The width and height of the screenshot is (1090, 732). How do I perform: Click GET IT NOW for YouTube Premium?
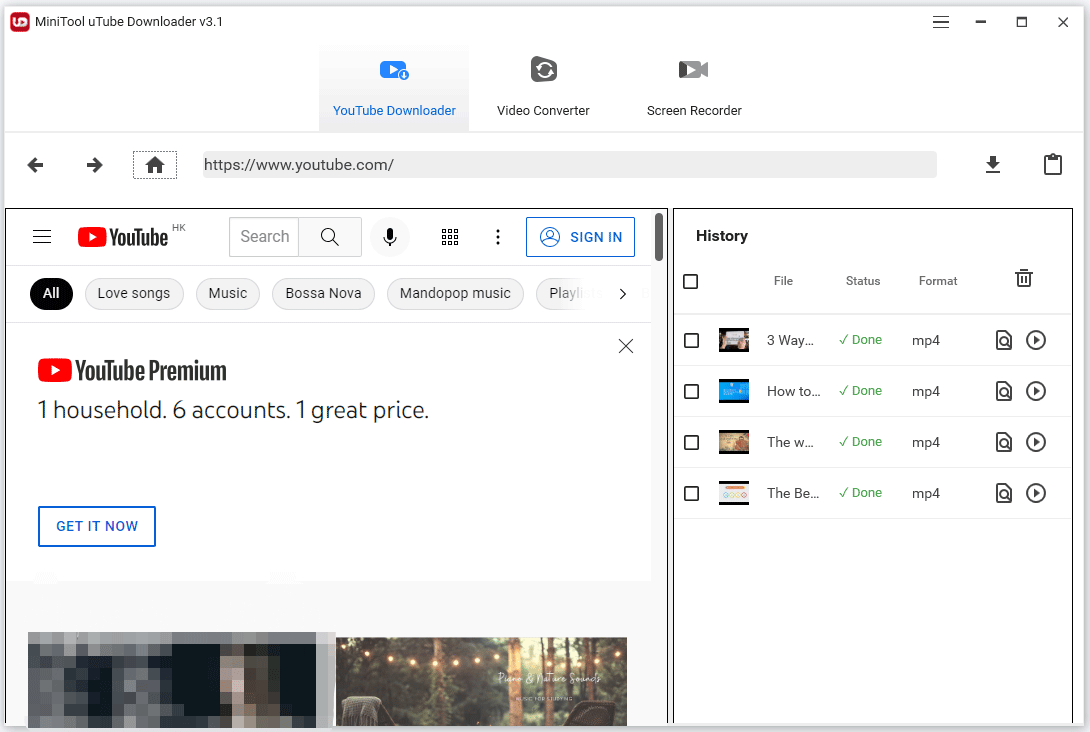[x=96, y=526]
